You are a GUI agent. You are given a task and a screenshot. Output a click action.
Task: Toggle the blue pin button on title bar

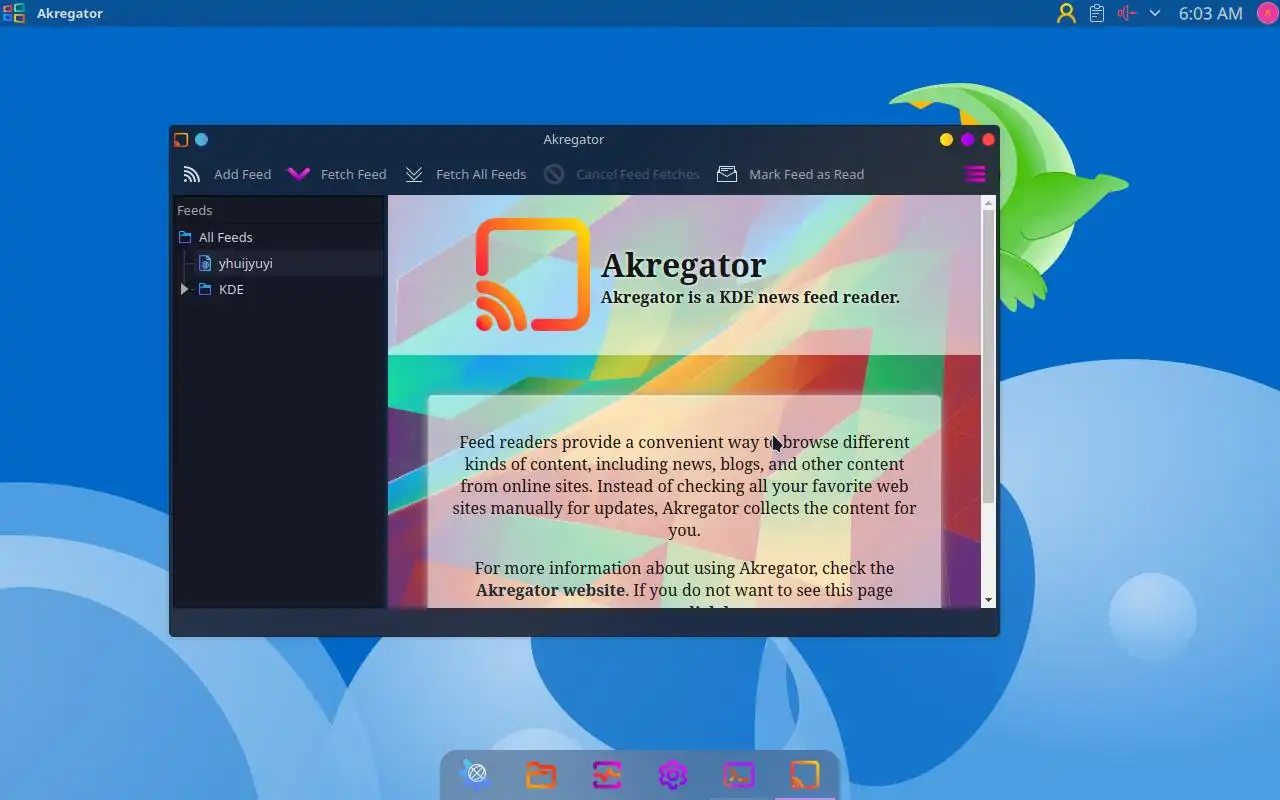tap(201, 140)
